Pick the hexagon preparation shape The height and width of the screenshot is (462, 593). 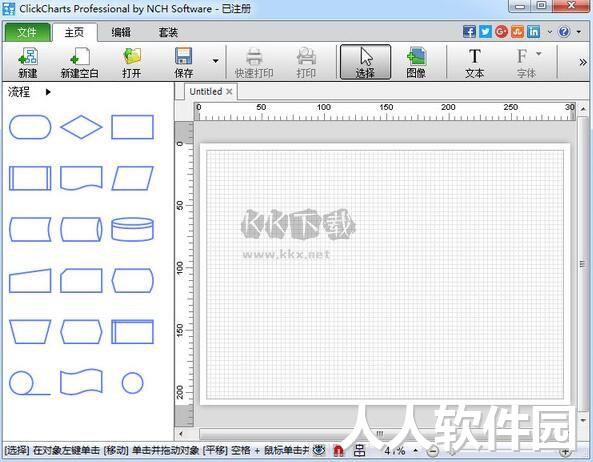click(81, 332)
